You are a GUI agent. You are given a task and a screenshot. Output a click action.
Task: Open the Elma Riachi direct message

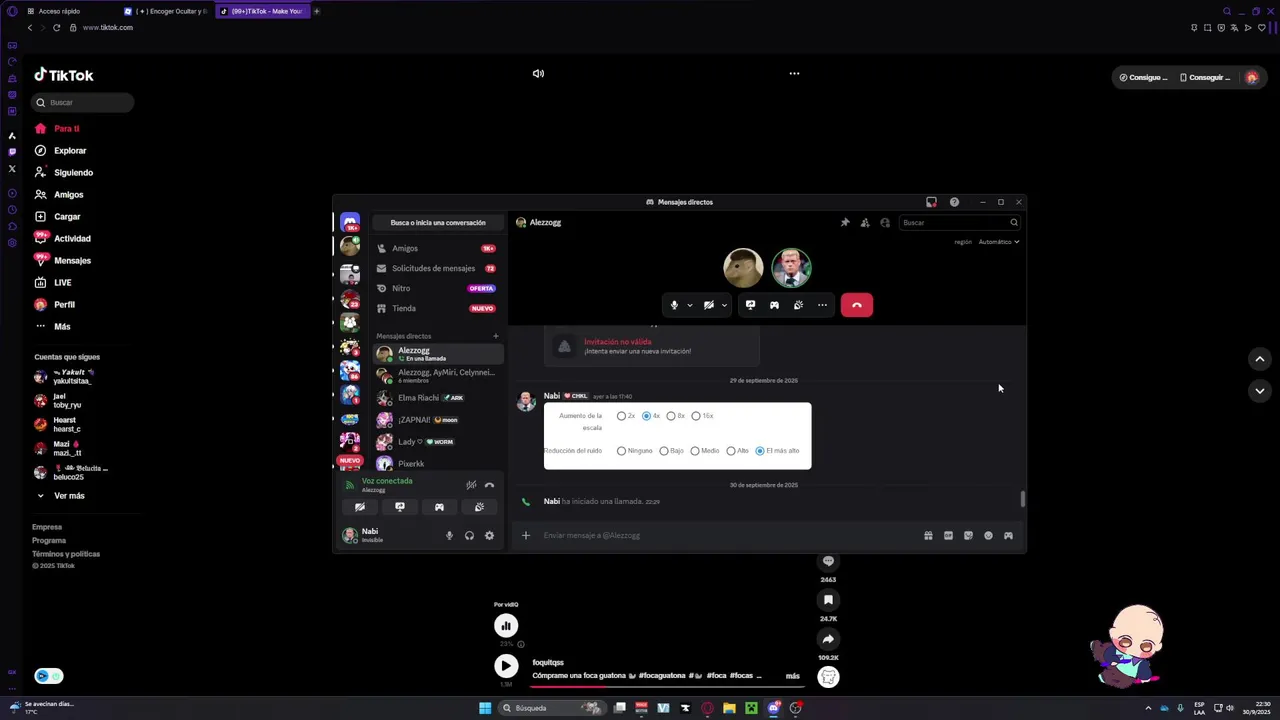point(438,398)
